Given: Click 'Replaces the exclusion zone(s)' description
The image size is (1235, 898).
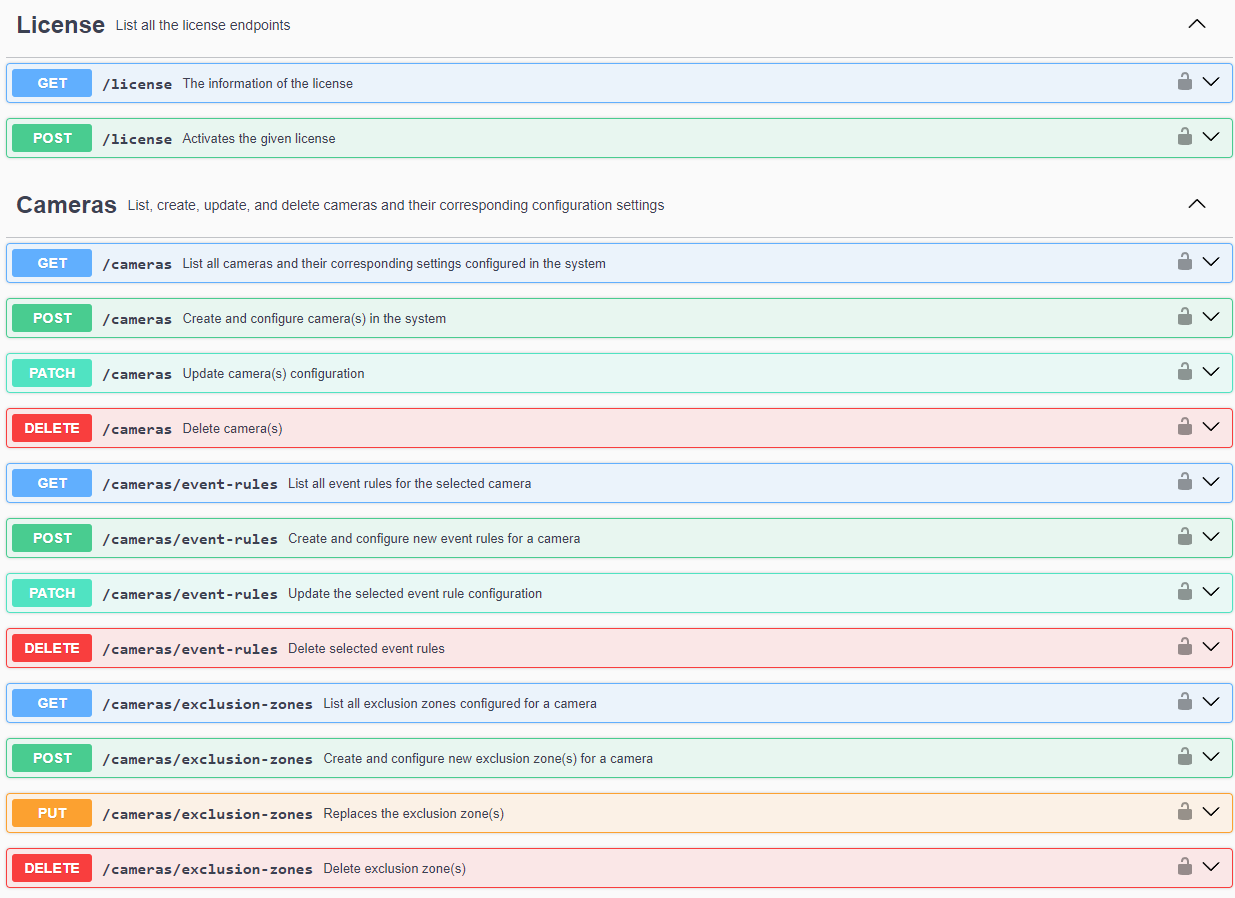Looking at the screenshot, I should point(414,813).
